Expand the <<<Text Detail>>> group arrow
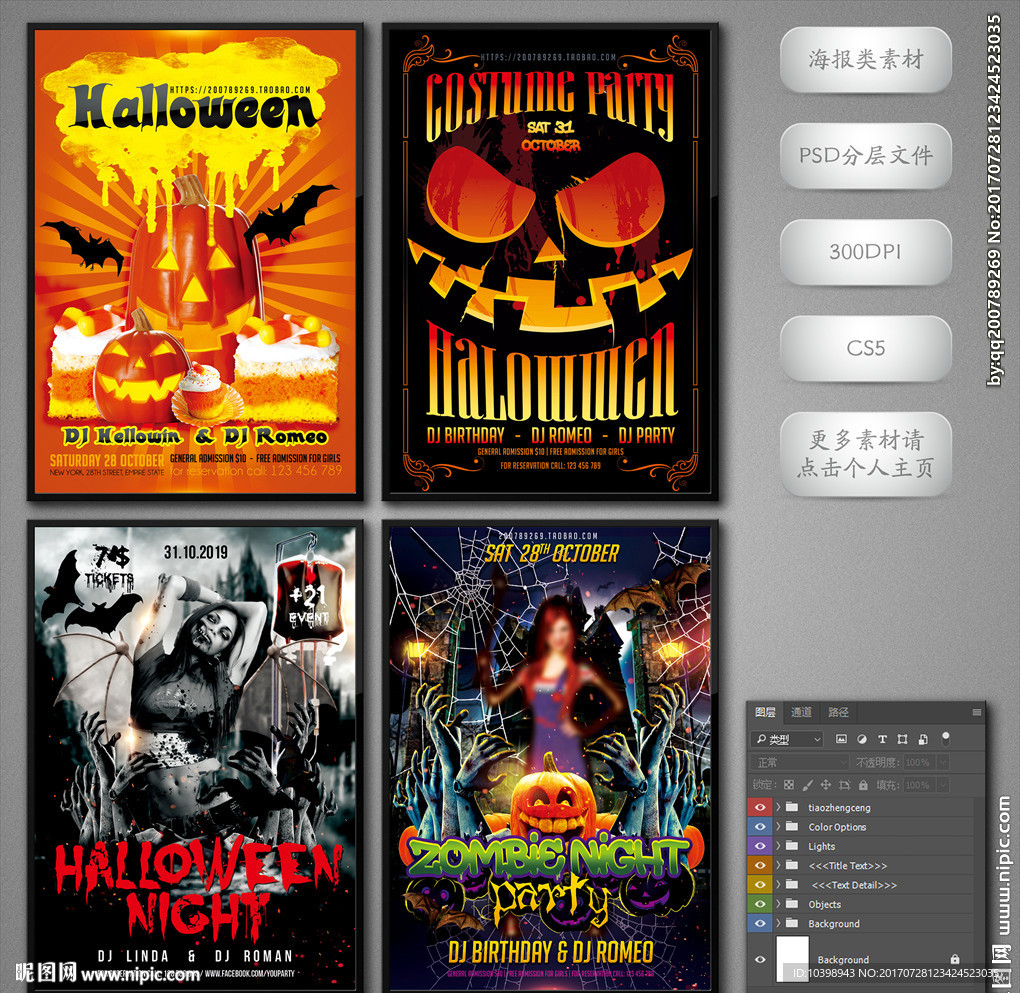This screenshot has width=1020, height=993. (x=778, y=884)
